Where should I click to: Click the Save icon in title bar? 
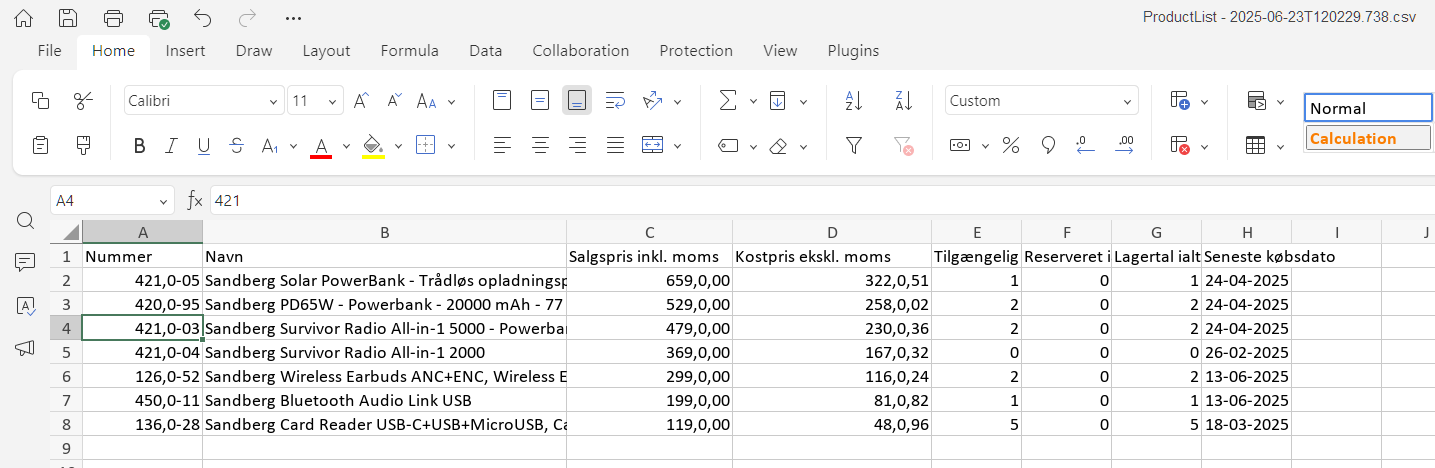click(x=68, y=18)
